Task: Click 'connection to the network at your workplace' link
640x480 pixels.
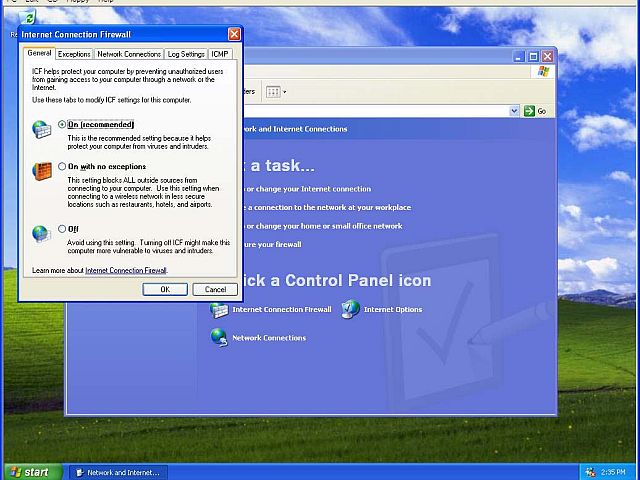Action: pyautogui.click(x=329, y=207)
